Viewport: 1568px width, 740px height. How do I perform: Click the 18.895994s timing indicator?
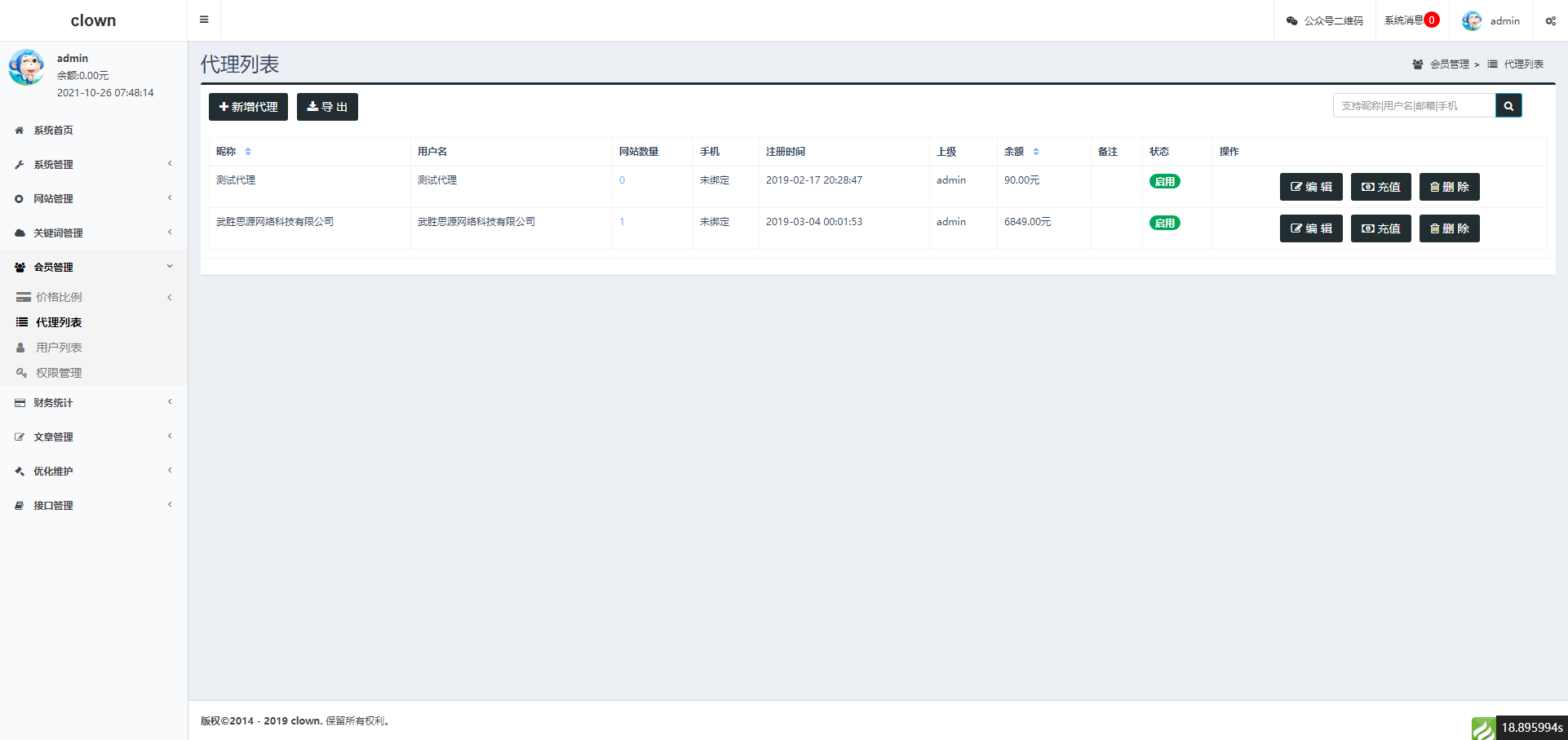point(1532,728)
